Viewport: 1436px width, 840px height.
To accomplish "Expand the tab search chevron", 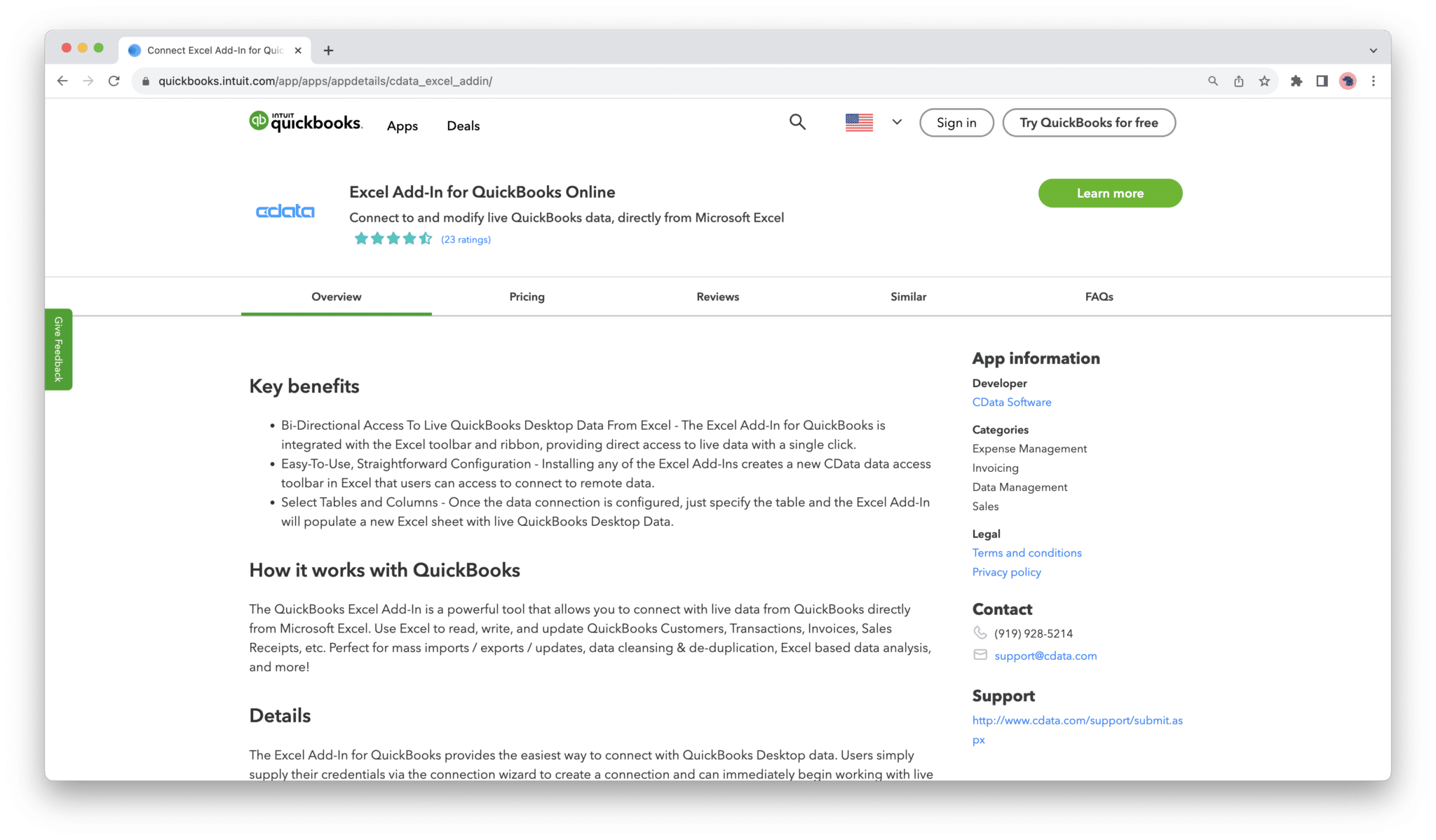I will click(1373, 50).
